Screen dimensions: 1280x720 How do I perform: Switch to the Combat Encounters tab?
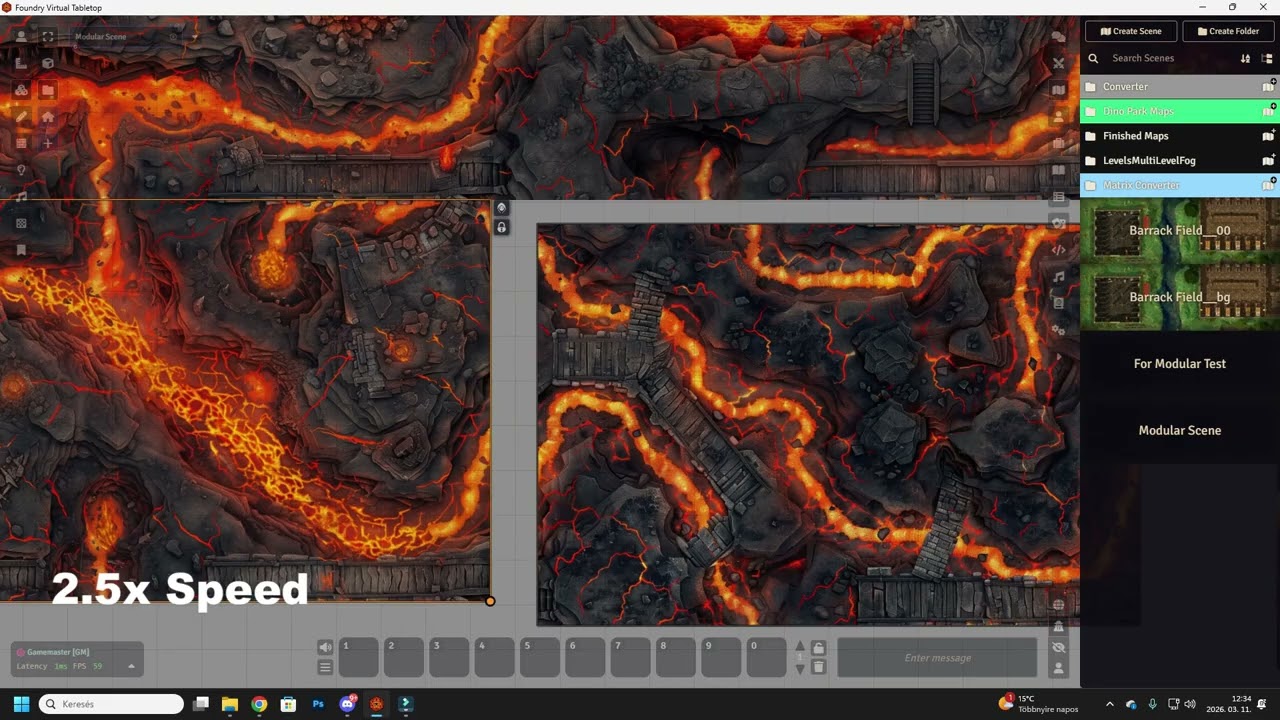[x=1059, y=63]
